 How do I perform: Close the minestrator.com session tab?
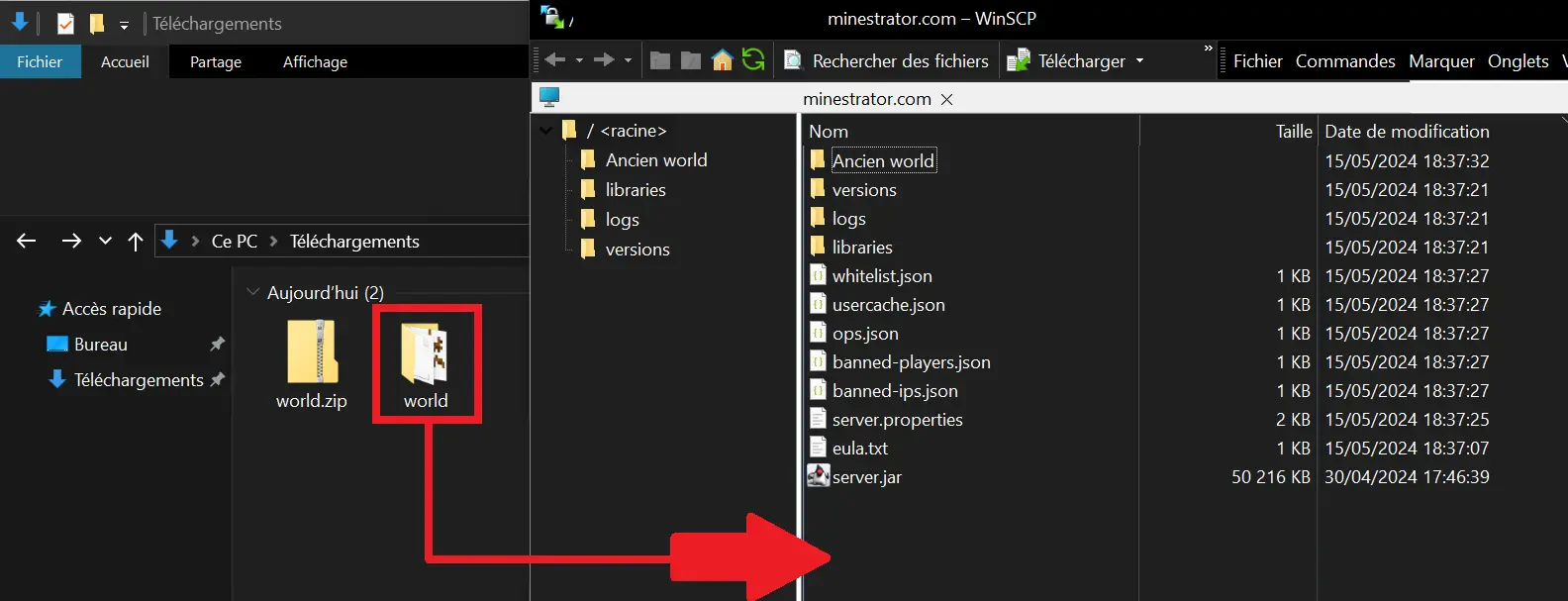946,99
